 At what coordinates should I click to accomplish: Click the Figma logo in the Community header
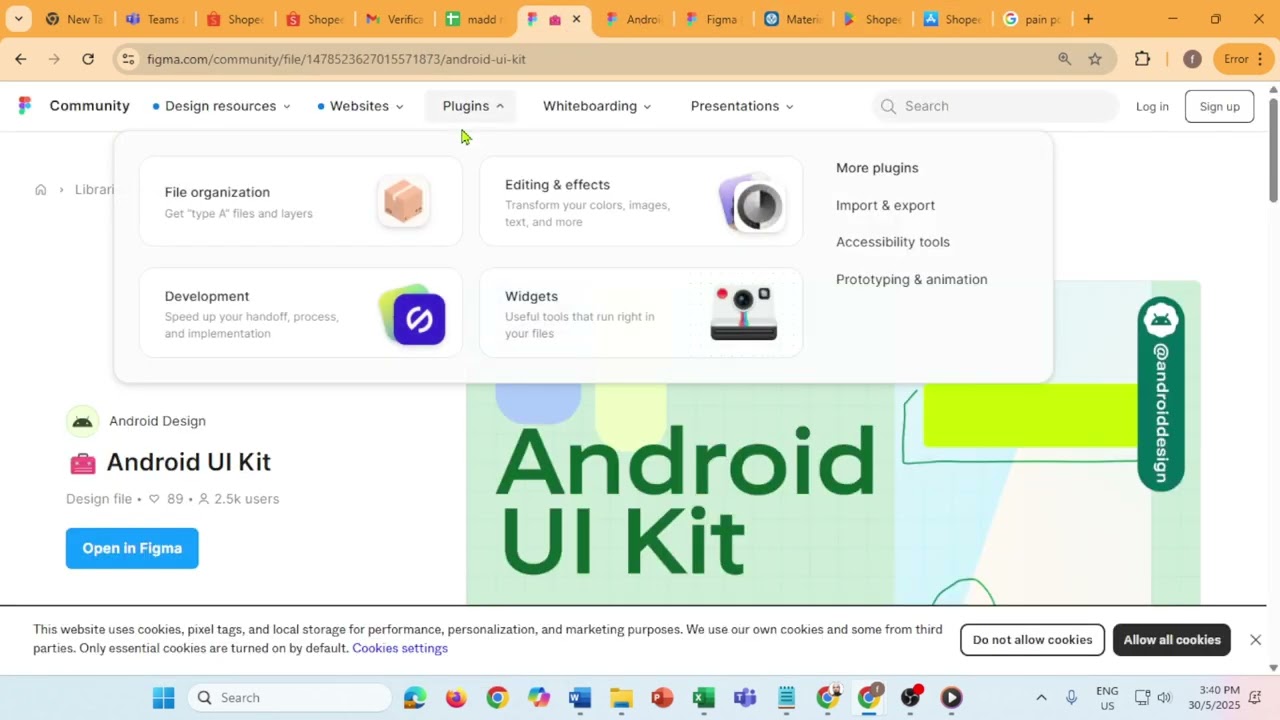click(25, 106)
